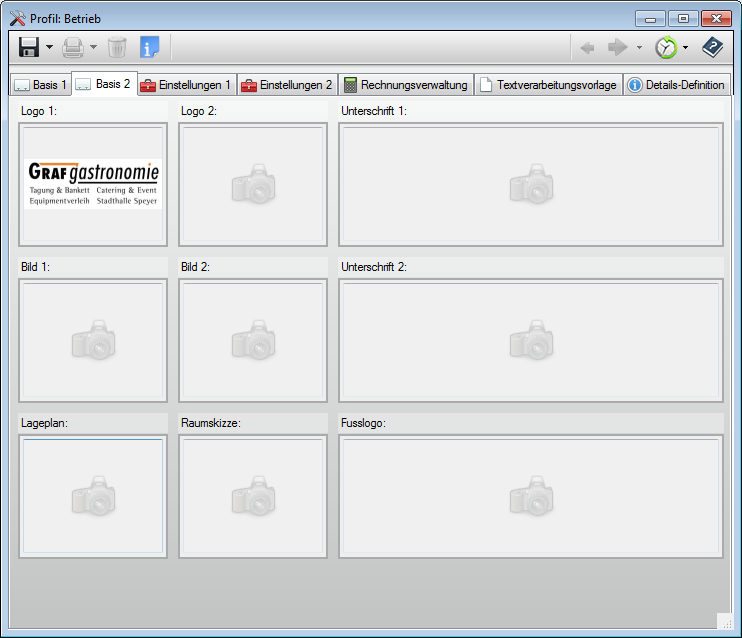This screenshot has height=638, width=742.
Task: Click the Delete trash can icon
Action: 117,47
